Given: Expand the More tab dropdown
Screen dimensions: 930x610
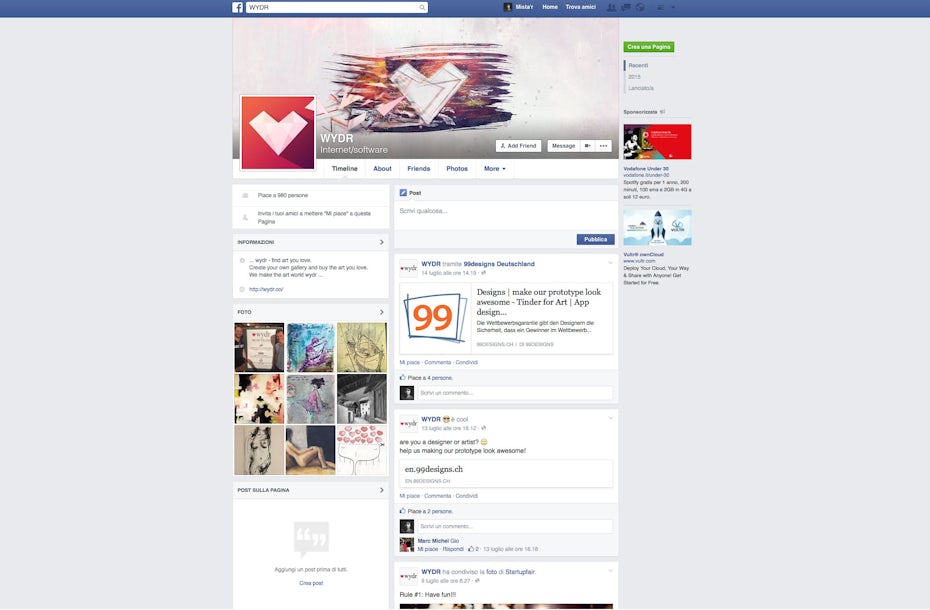Looking at the screenshot, I should point(495,169).
